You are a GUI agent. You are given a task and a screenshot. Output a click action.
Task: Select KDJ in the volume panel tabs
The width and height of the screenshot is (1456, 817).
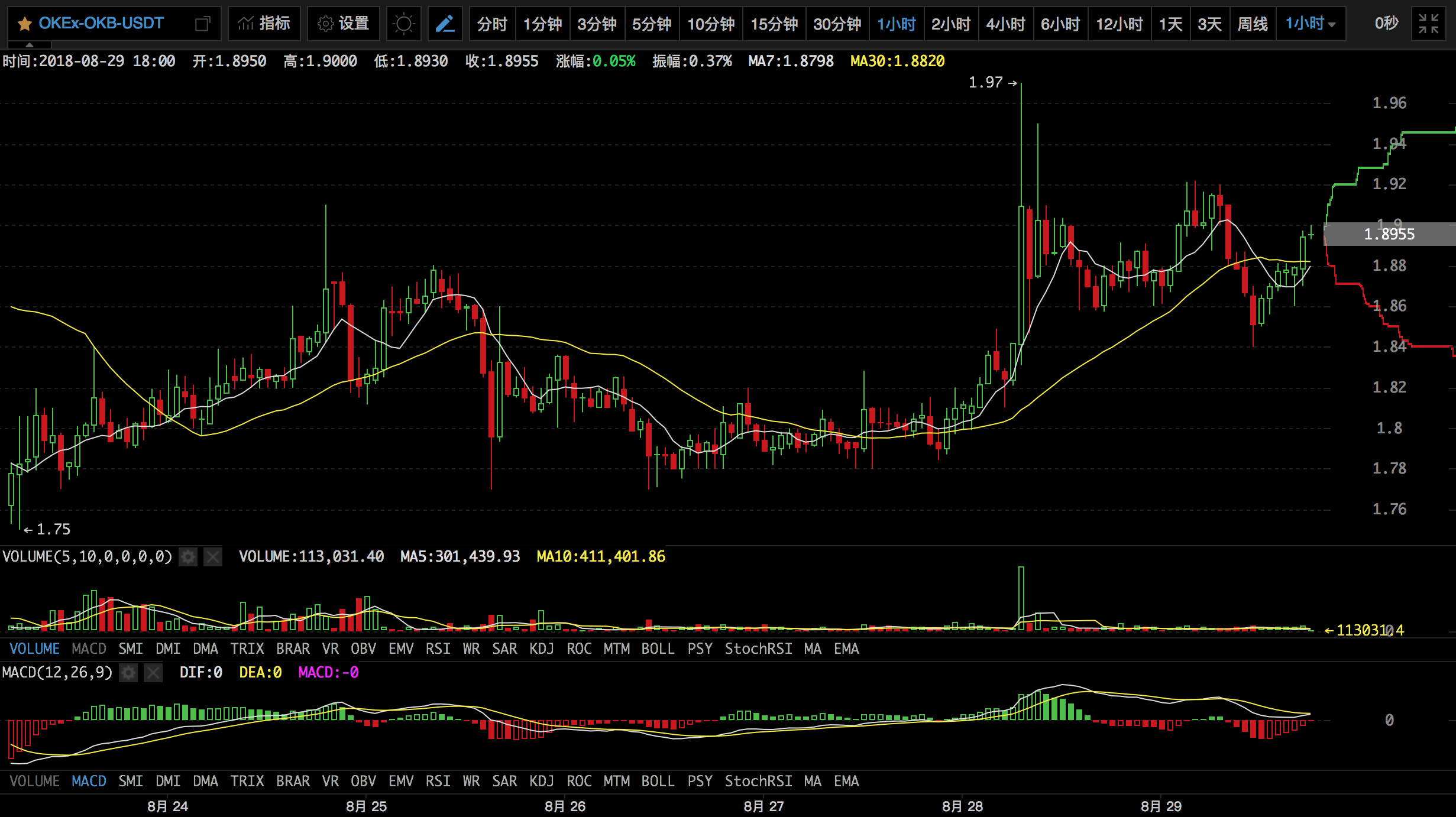(542, 649)
